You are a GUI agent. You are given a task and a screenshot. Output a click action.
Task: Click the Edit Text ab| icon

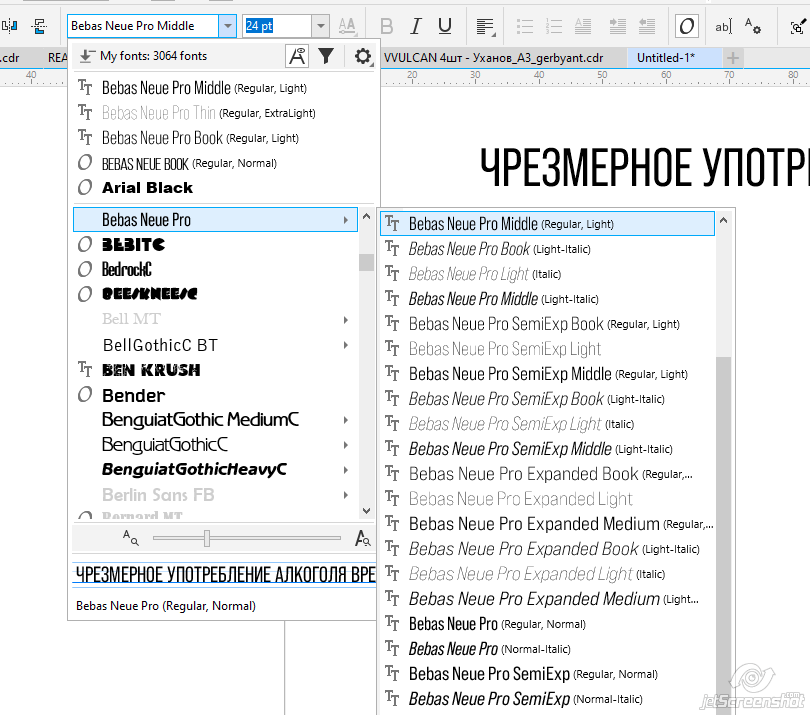click(723, 26)
